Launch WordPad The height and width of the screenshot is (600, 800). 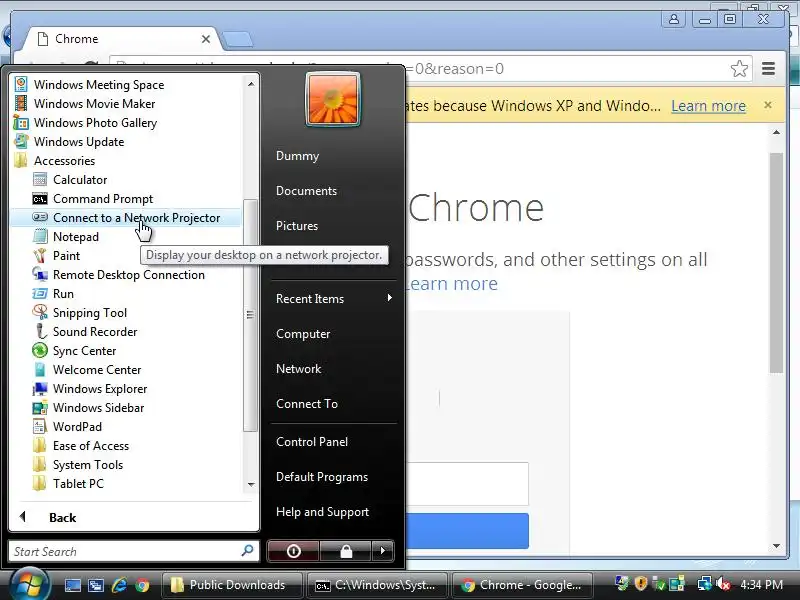tap(78, 427)
